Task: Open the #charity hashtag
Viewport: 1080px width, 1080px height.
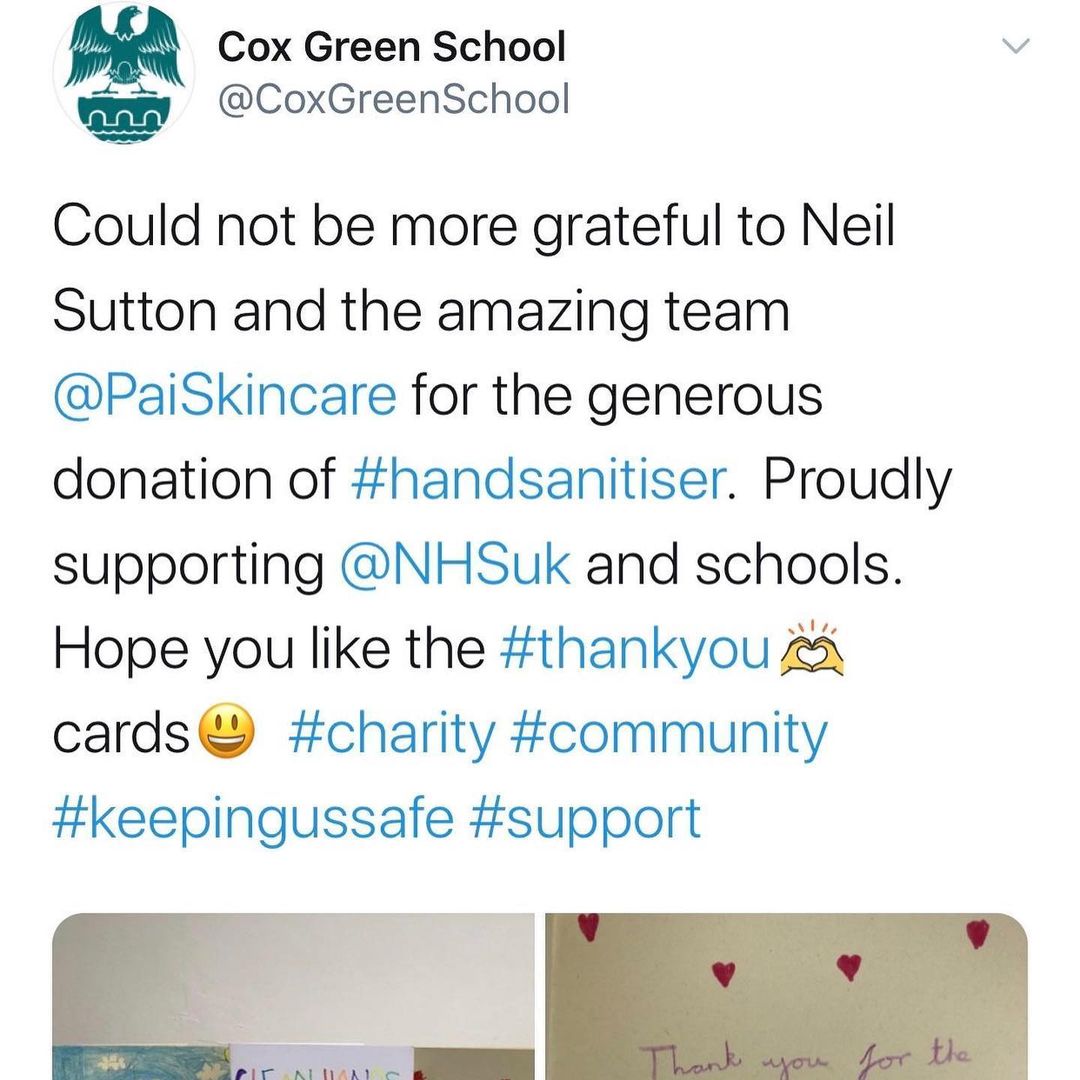Action: [392, 733]
